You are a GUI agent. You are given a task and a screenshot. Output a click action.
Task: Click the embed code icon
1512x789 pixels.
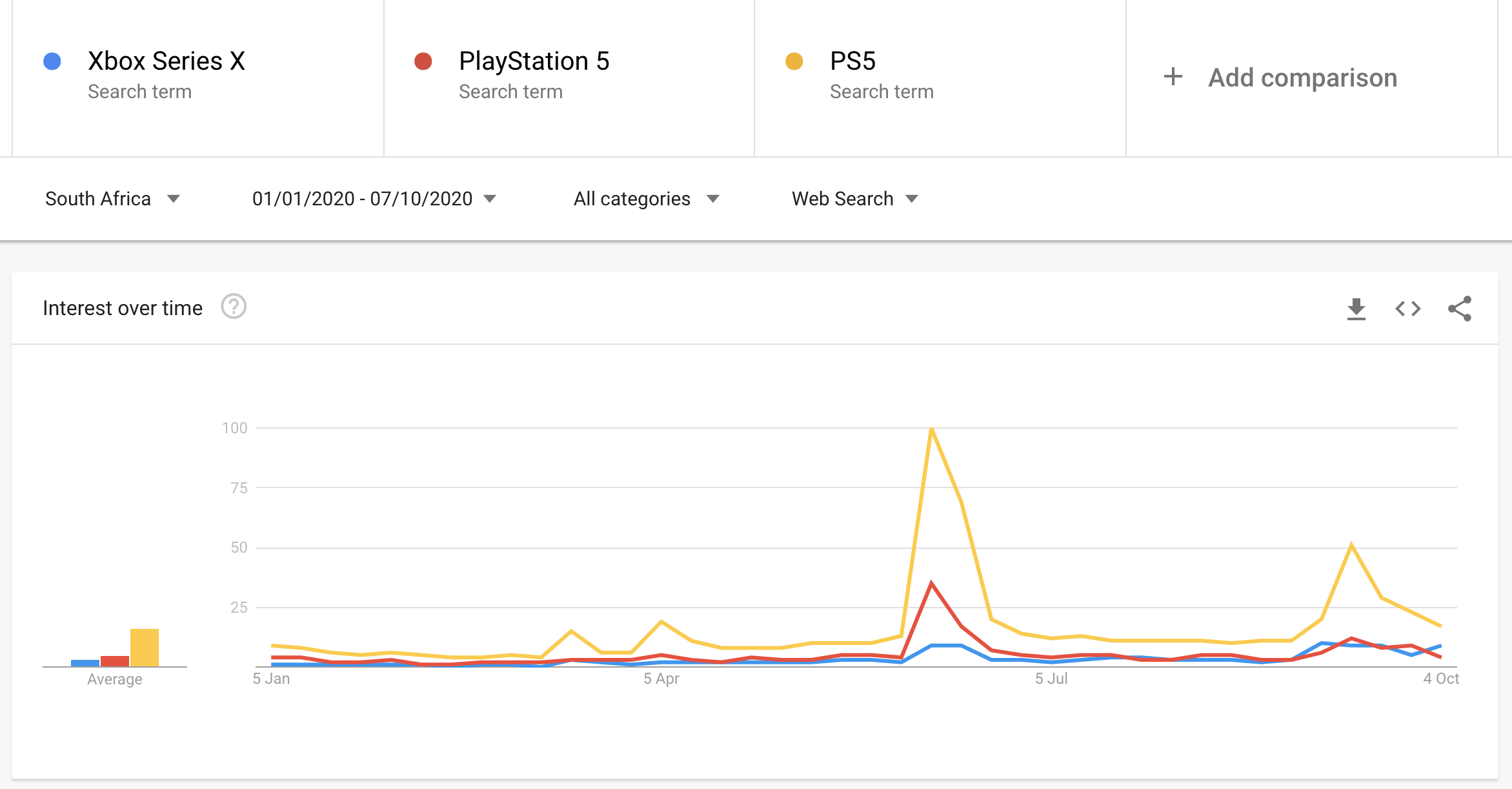pyautogui.click(x=1407, y=309)
